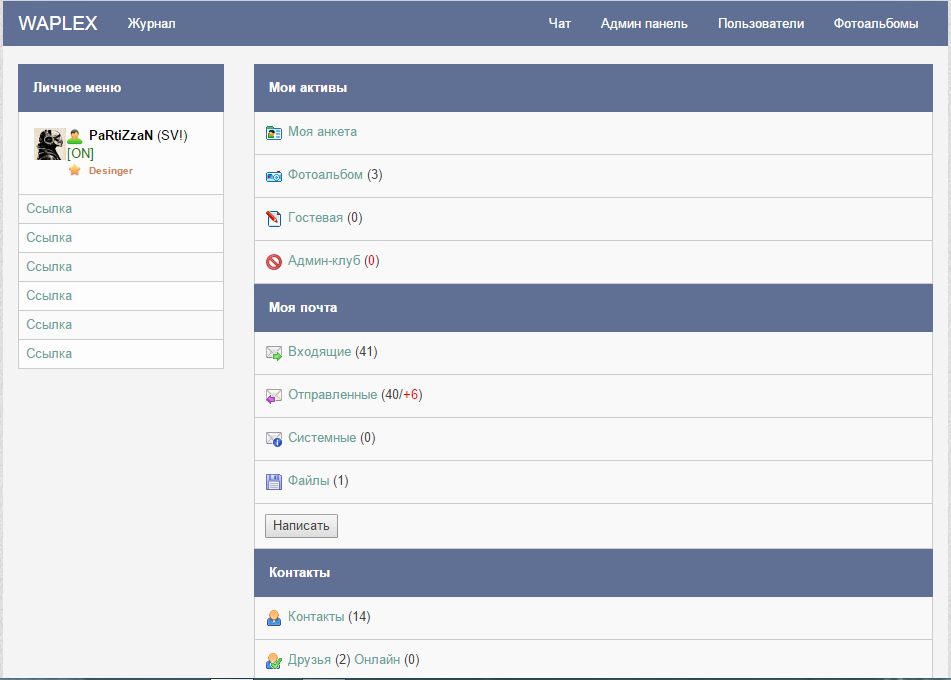Open the Онлайн friends link

pyautogui.click(x=377, y=660)
